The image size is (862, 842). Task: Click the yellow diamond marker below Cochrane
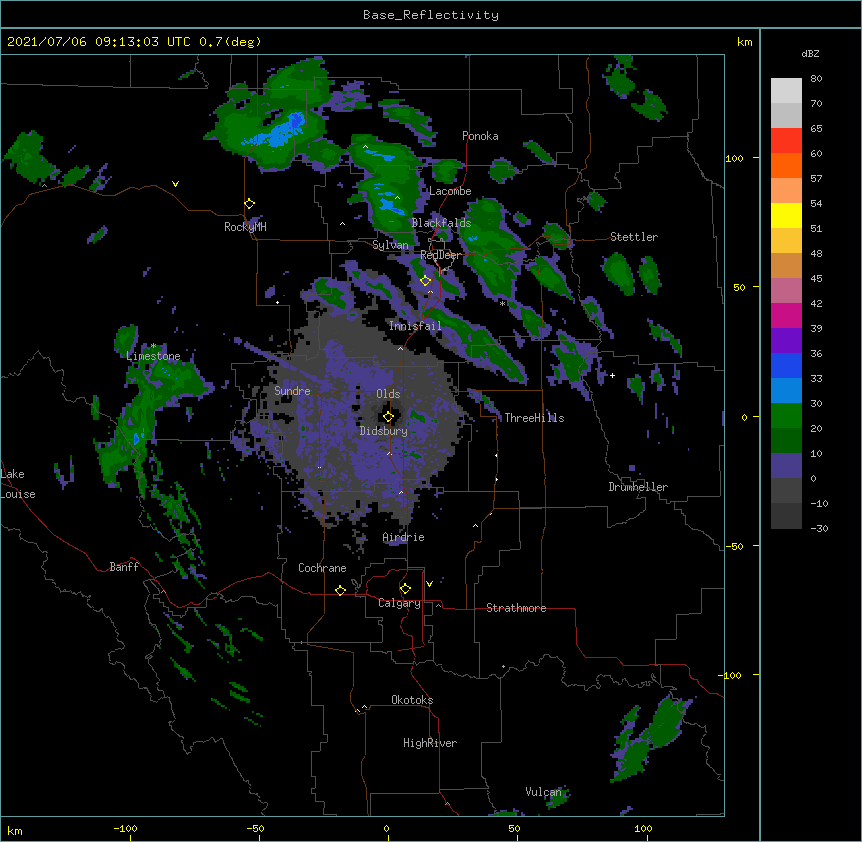tap(340, 590)
